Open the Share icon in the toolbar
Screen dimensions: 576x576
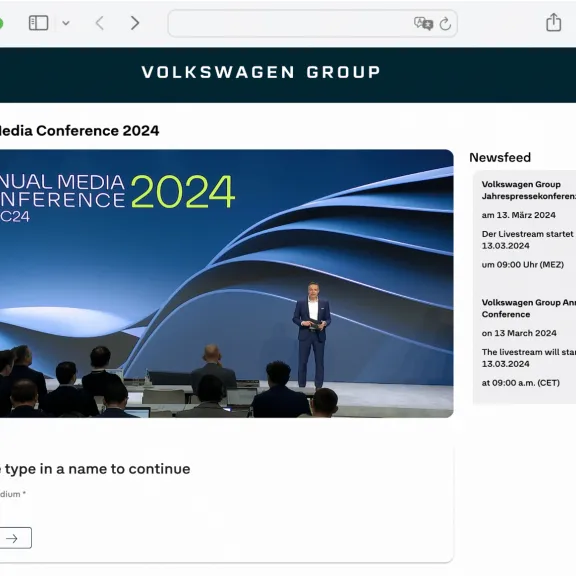[553, 22]
